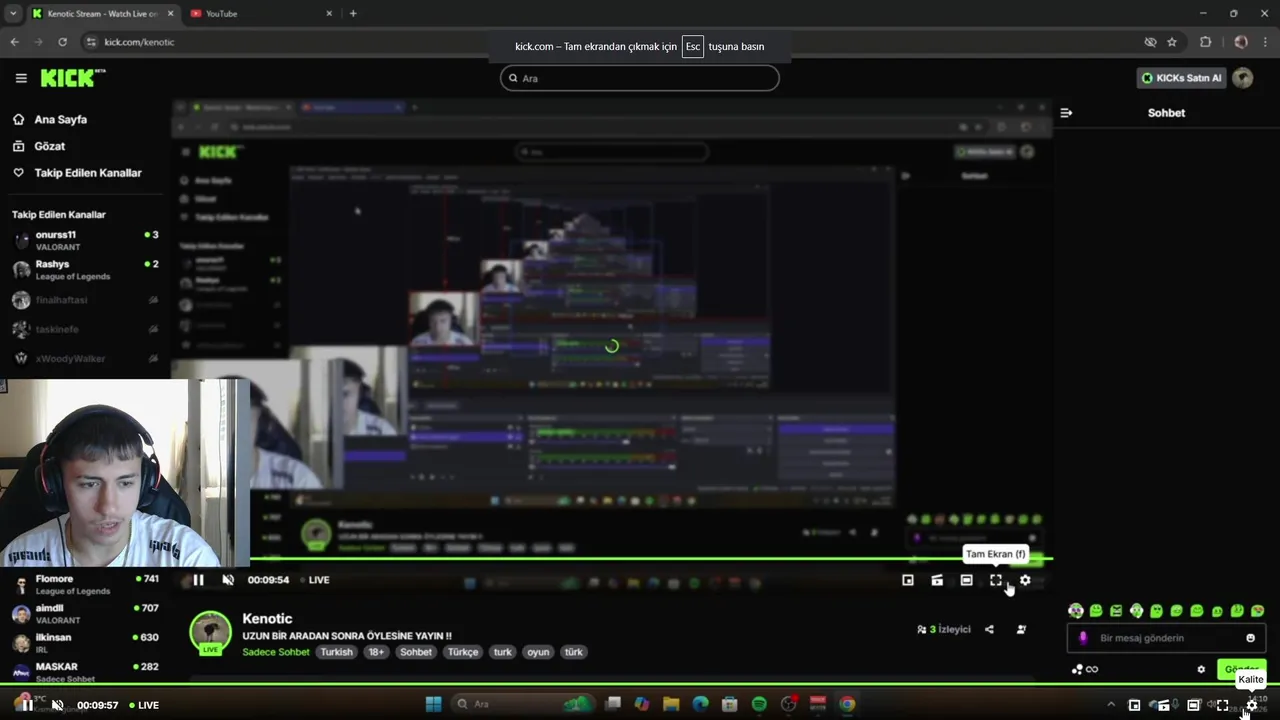
Task: Select the Sohbet tag
Action: [x=416, y=652]
